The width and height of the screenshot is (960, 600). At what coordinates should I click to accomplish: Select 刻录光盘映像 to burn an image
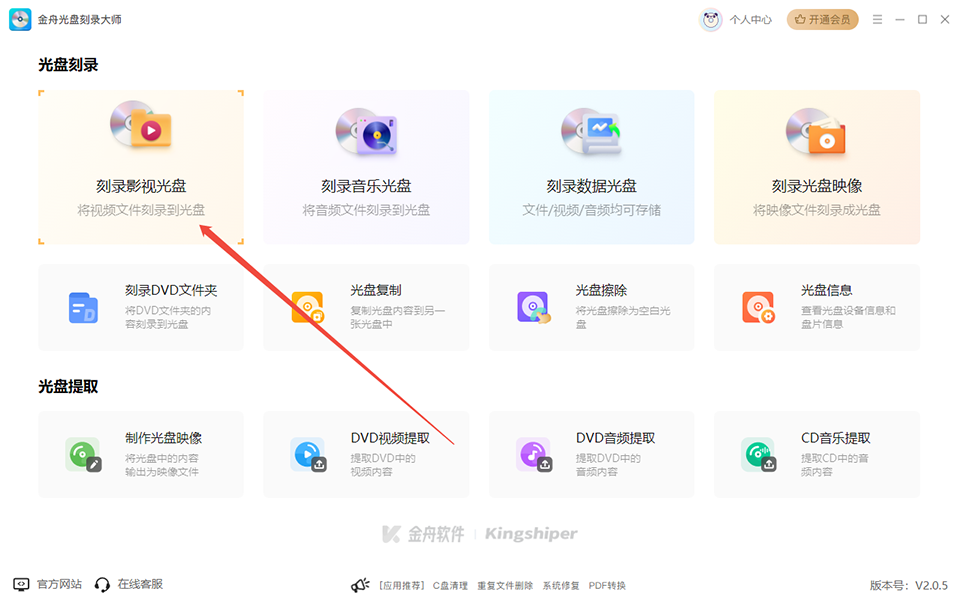coord(816,166)
